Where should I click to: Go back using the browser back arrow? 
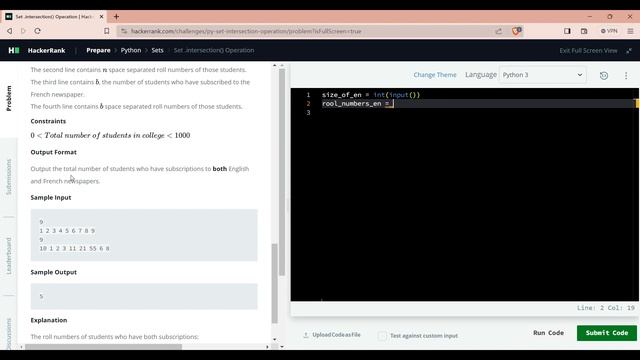[9, 31]
